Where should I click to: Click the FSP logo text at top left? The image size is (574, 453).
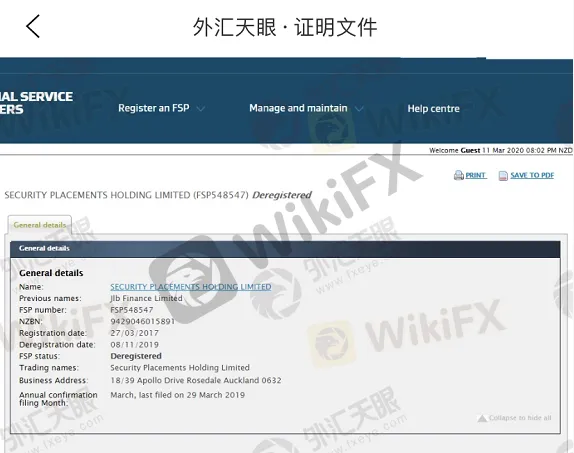[x=36, y=103]
